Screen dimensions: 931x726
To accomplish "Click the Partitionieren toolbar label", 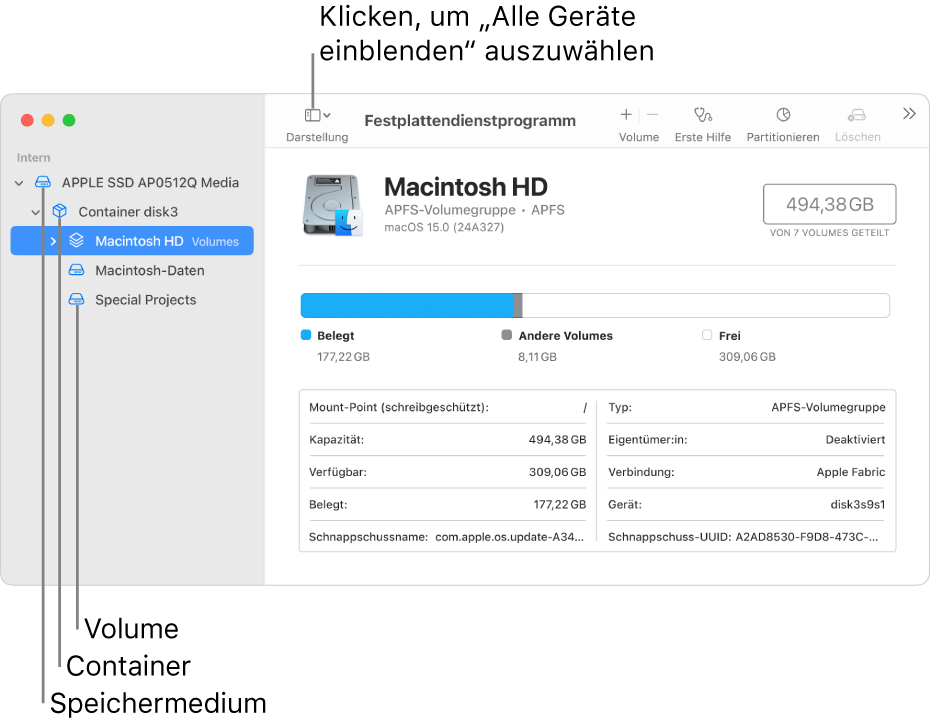I will (783, 137).
